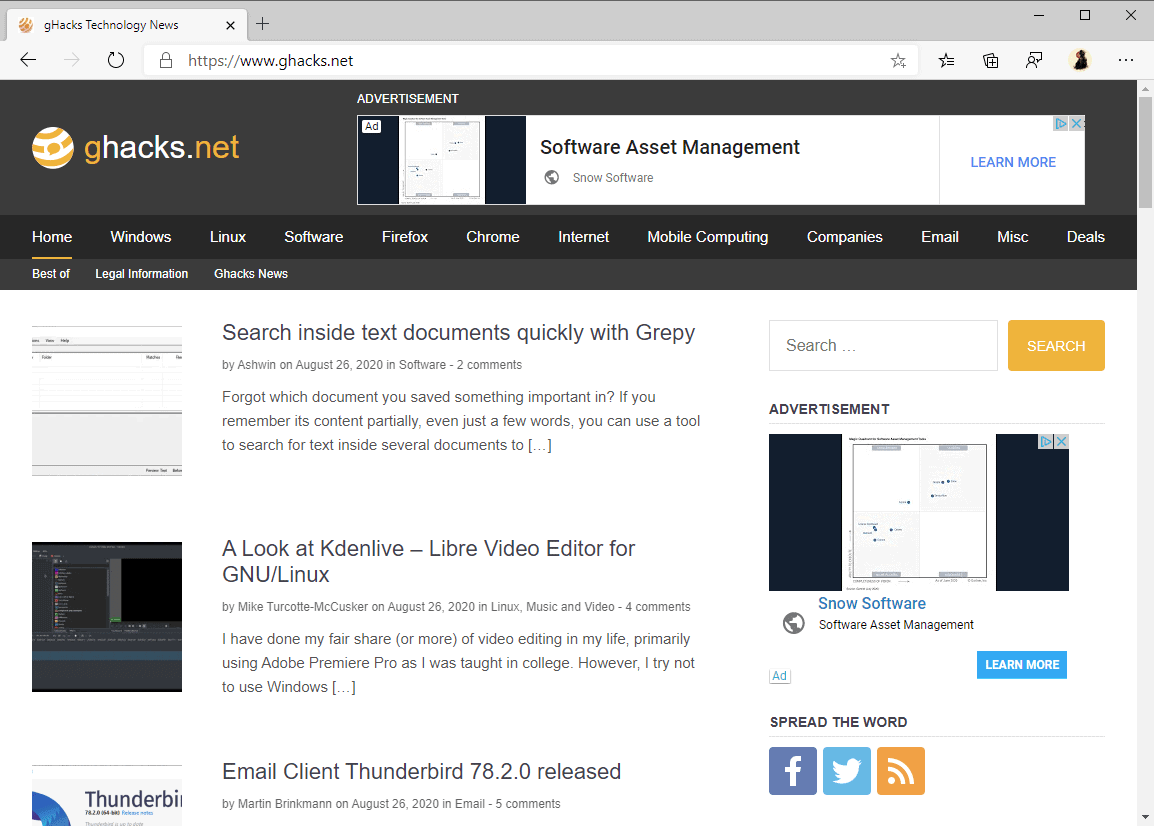Open a new tab with plus button

click(x=263, y=24)
